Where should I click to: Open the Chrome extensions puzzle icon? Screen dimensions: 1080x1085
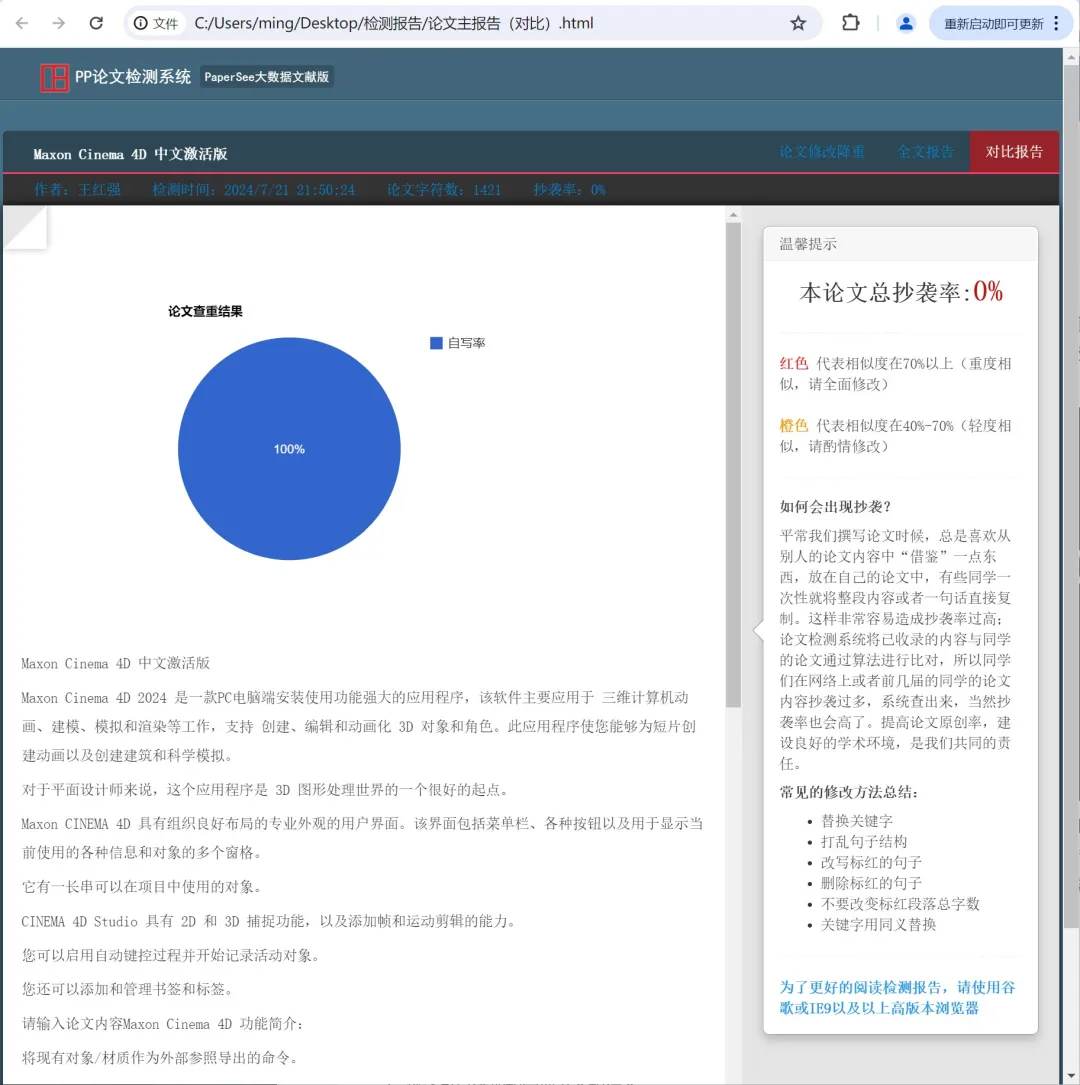tap(850, 22)
